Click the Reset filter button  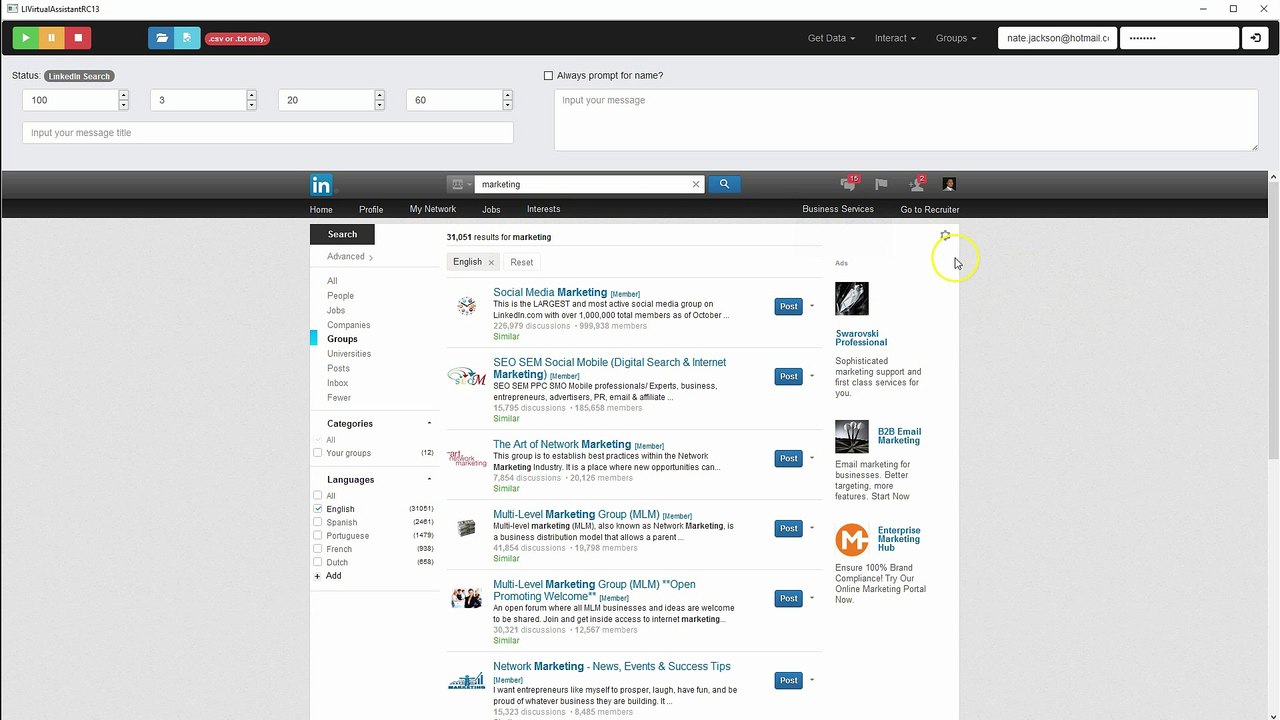(x=522, y=262)
